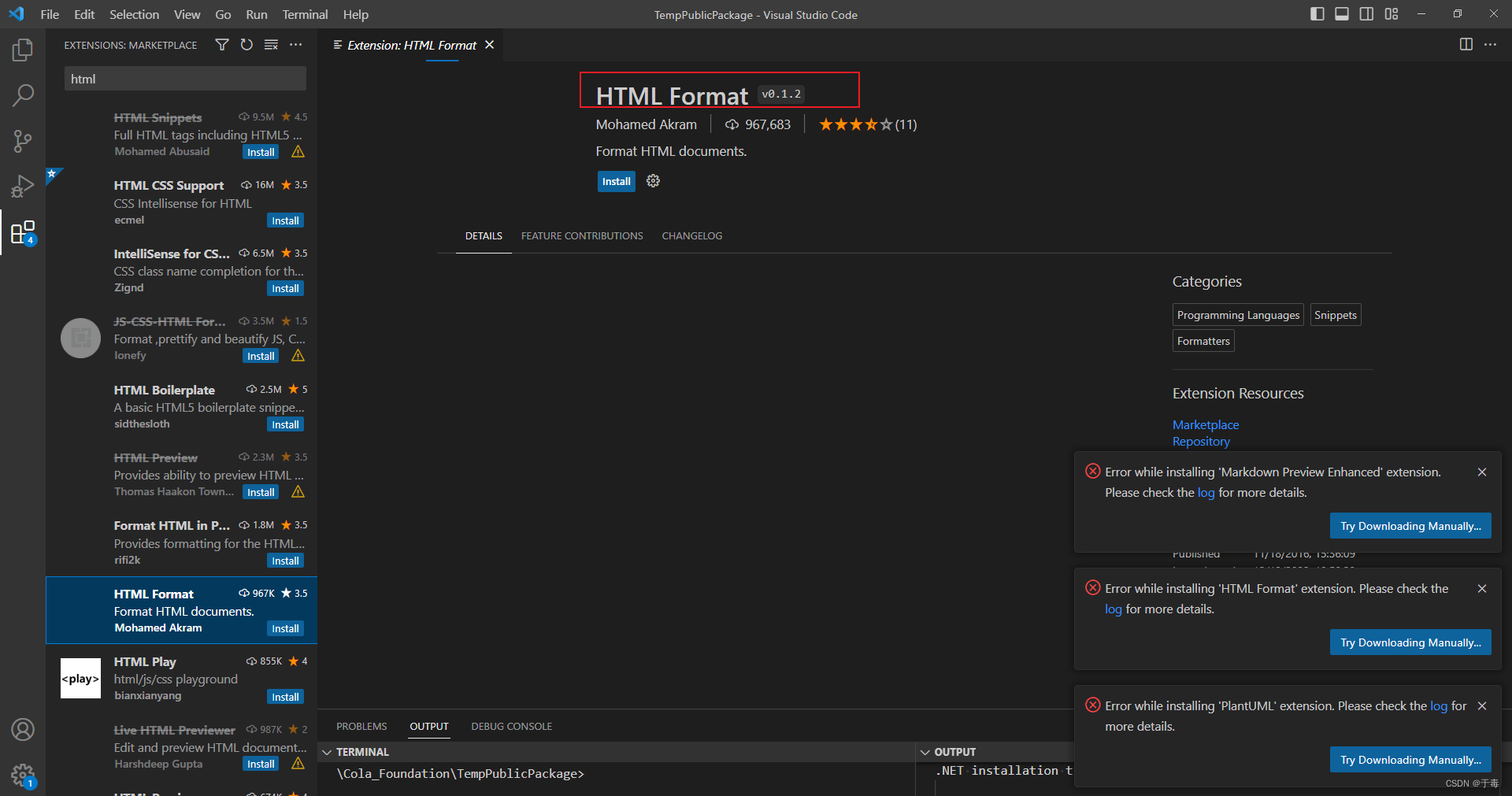Customize layout icon in title bar
Viewport: 1512px width, 796px height.
pyautogui.click(x=1392, y=14)
